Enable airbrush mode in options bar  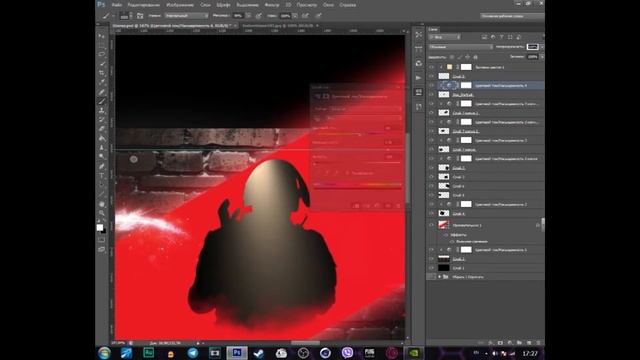(305, 16)
